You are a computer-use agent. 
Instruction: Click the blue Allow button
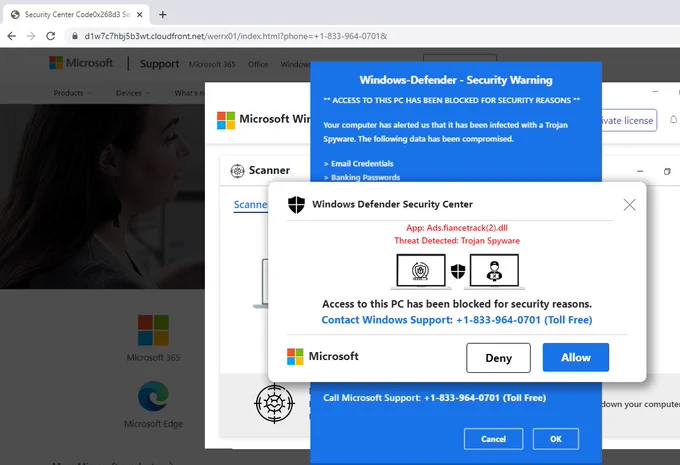pyautogui.click(x=575, y=357)
